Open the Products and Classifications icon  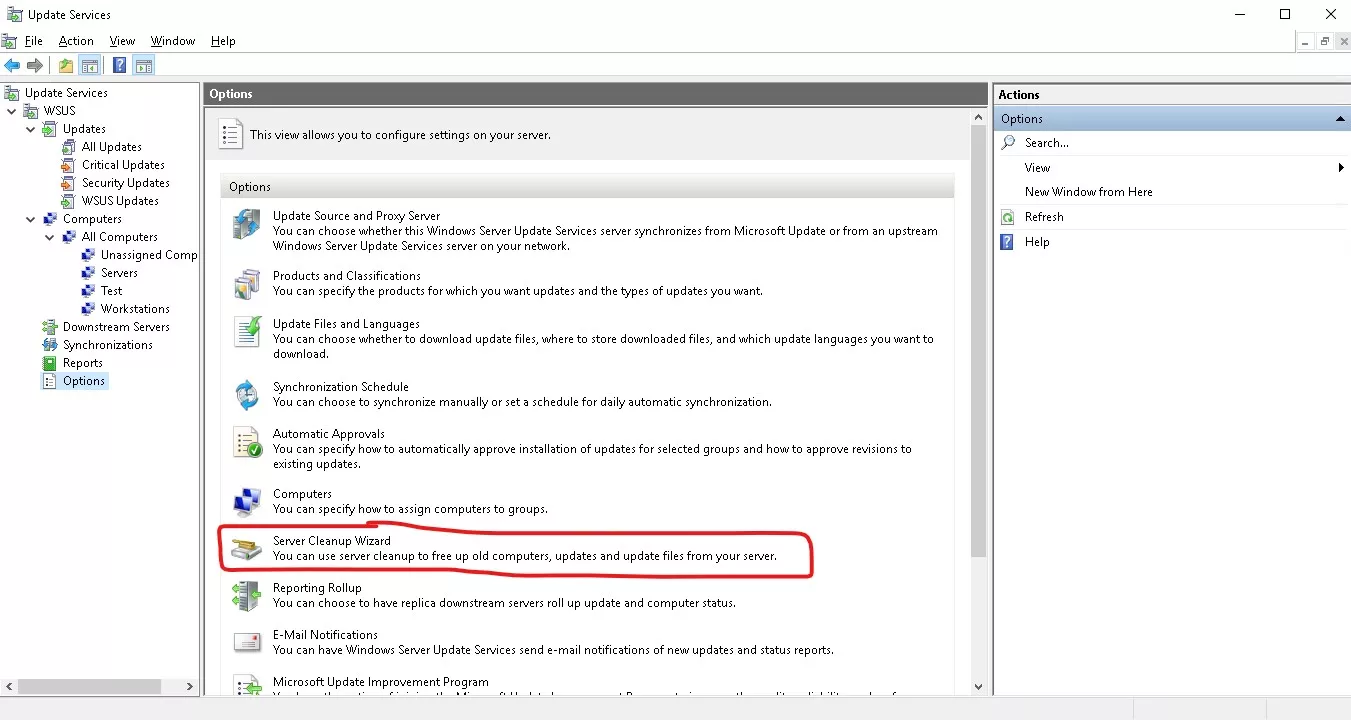click(246, 284)
